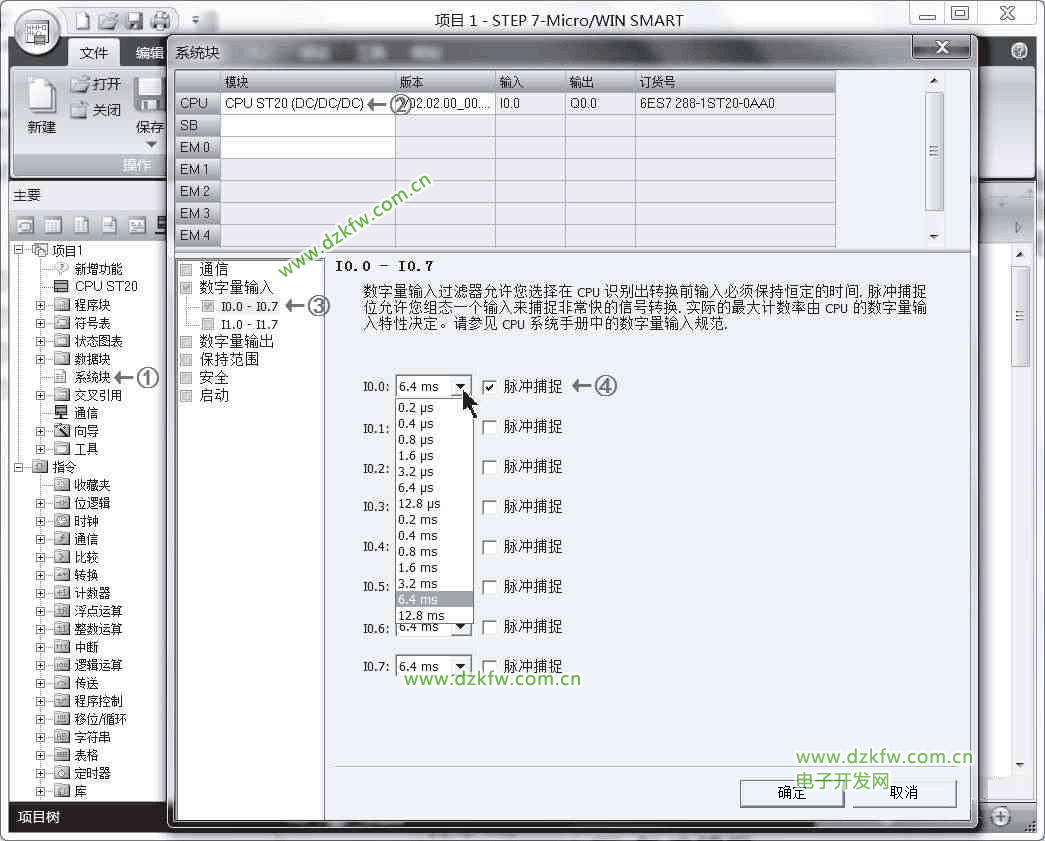
Task: Click the 位逻辑 instruction folder icon
Action: tap(62, 502)
